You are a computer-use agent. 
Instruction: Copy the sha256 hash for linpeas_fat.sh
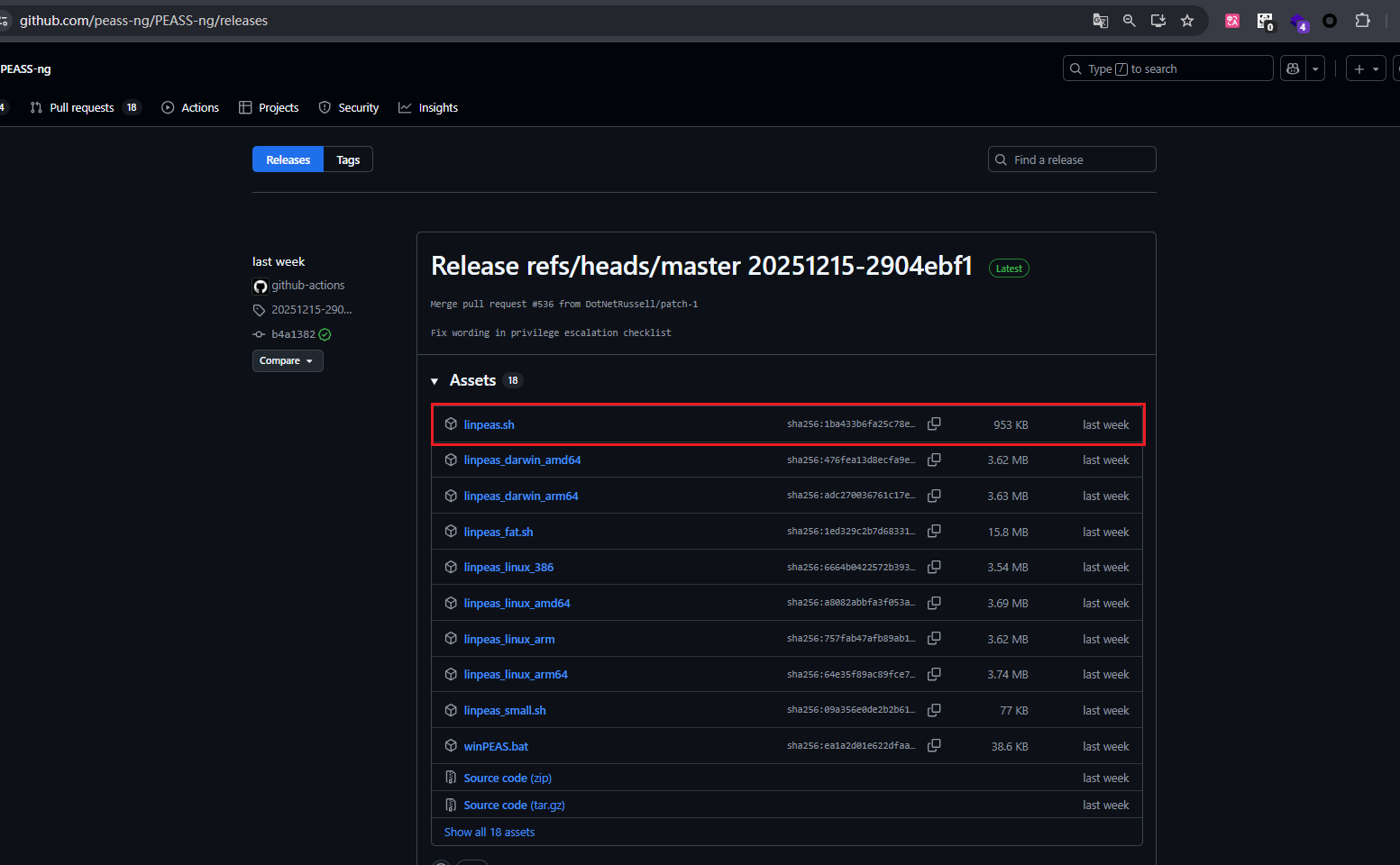(x=934, y=532)
